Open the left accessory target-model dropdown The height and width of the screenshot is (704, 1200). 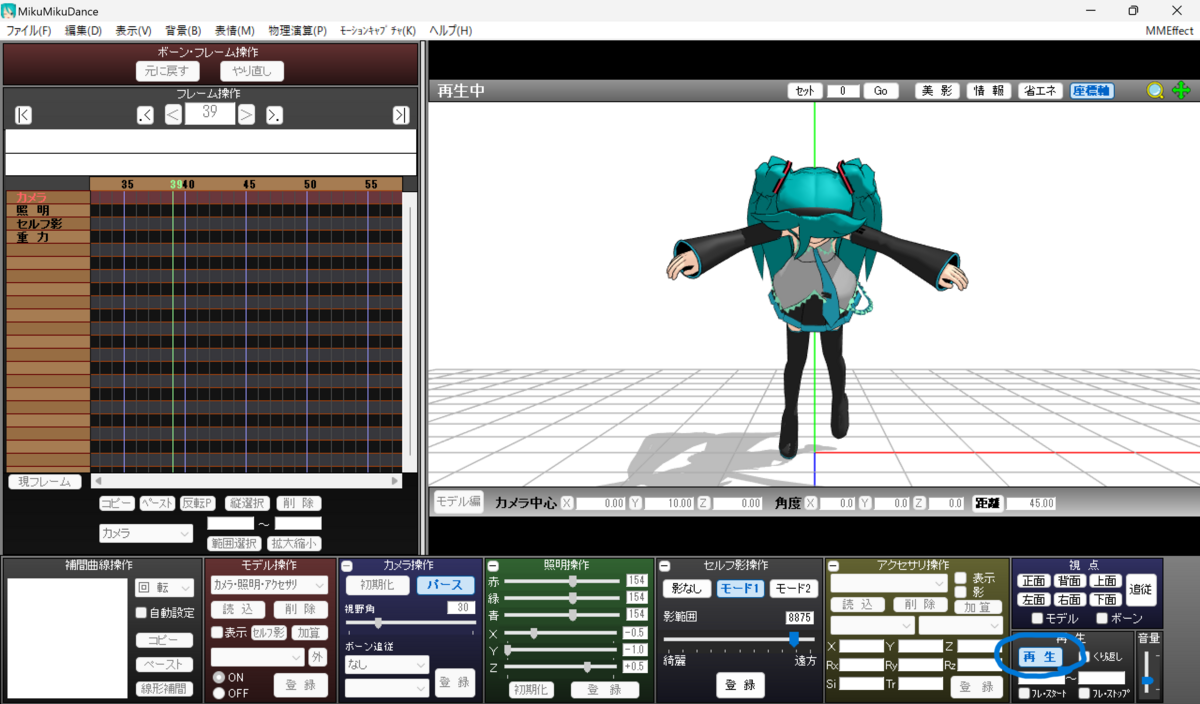point(872,625)
